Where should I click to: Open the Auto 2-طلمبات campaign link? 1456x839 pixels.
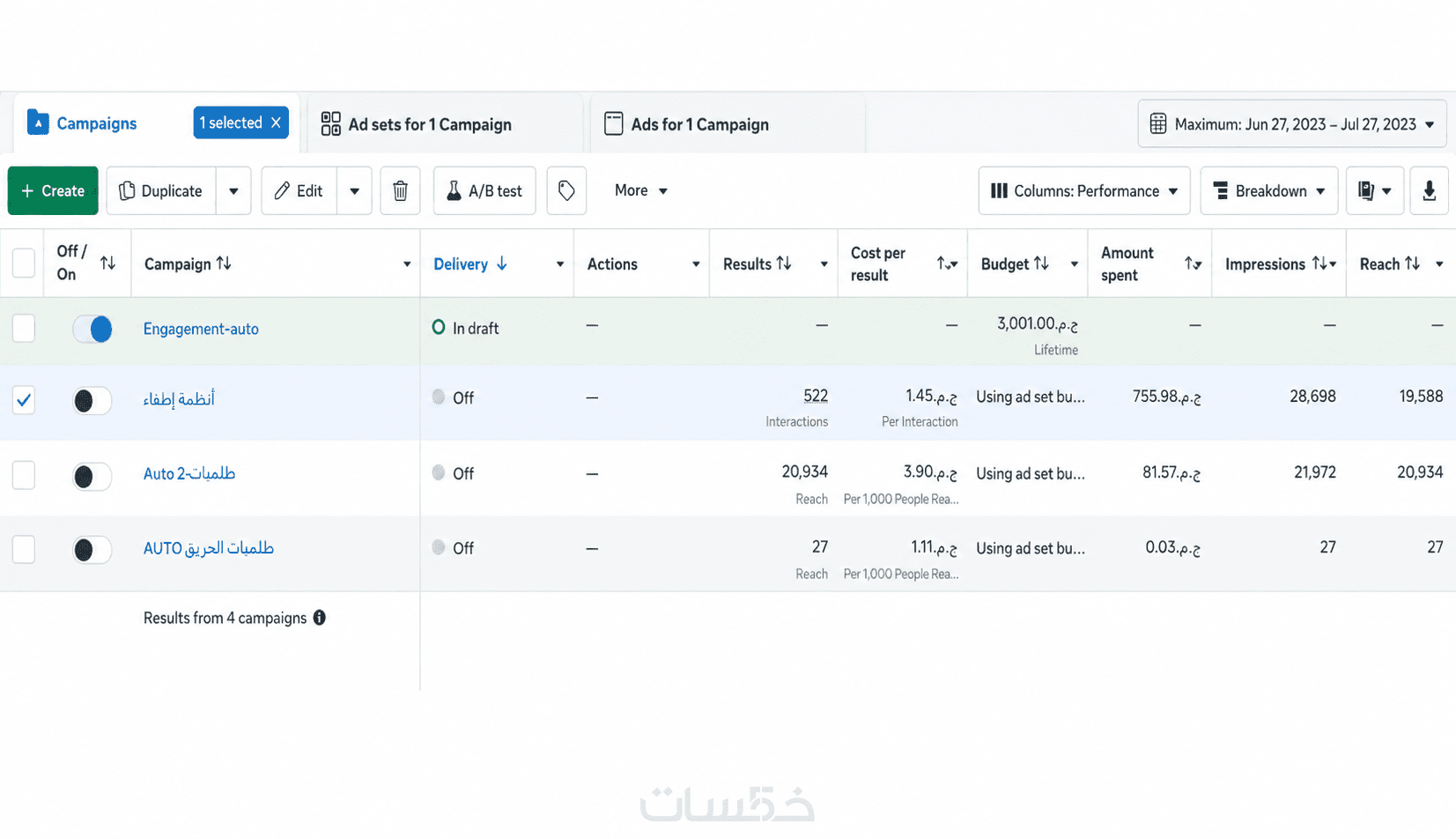click(x=189, y=474)
